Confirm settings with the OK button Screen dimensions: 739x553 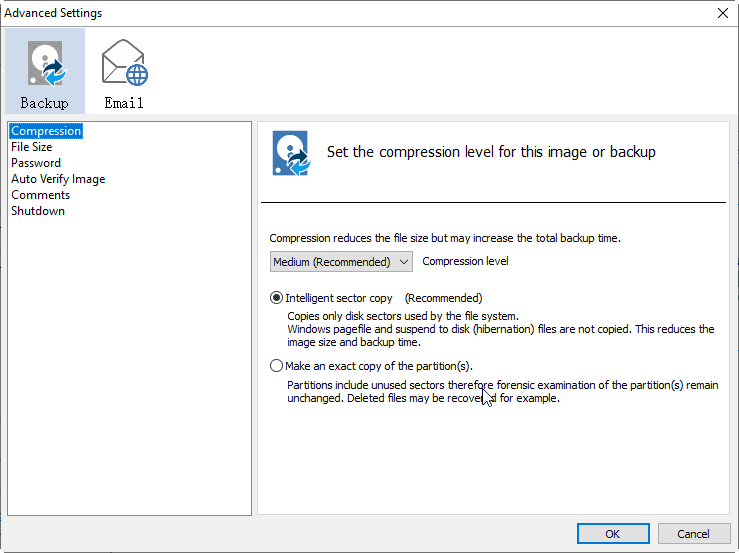pos(613,534)
